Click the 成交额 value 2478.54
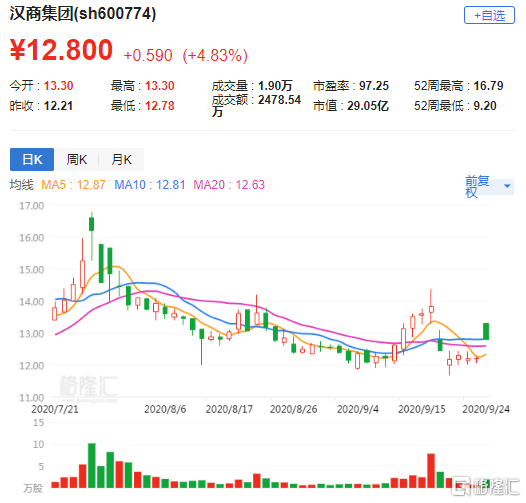The image size is (526, 503). pos(279,100)
